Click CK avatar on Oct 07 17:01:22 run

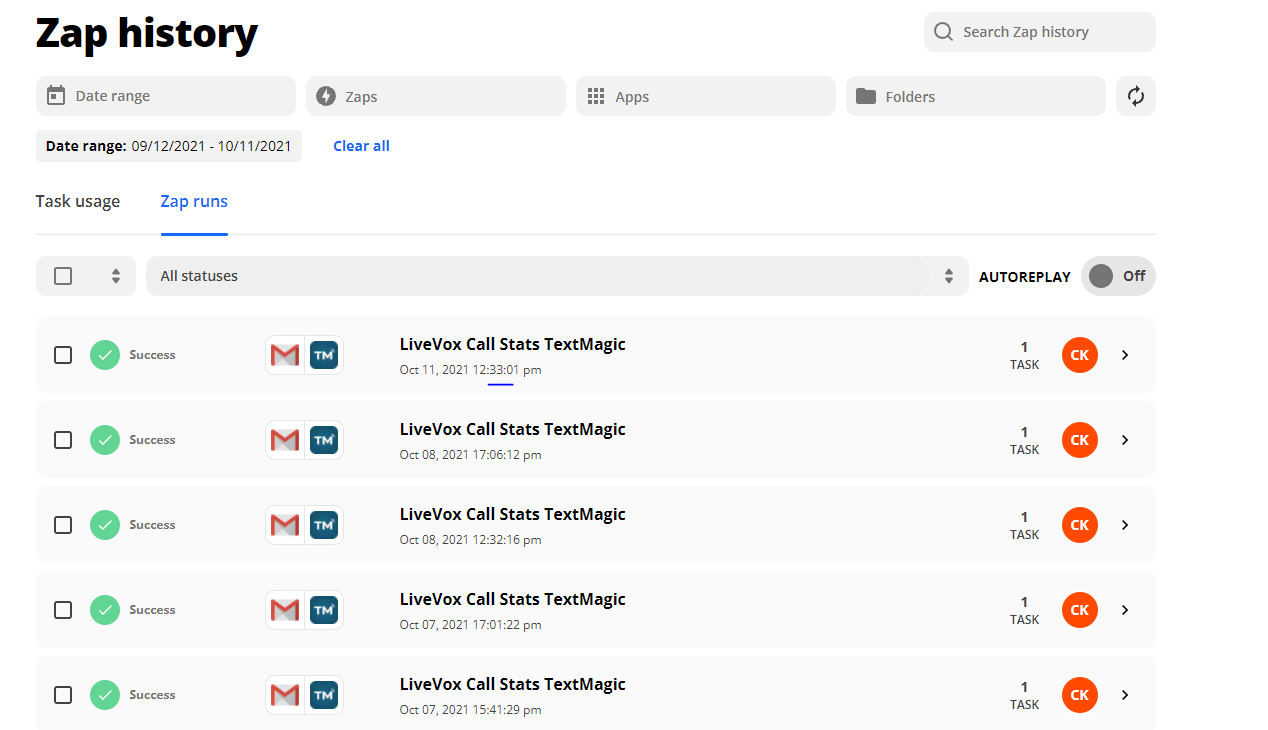[x=1080, y=610]
